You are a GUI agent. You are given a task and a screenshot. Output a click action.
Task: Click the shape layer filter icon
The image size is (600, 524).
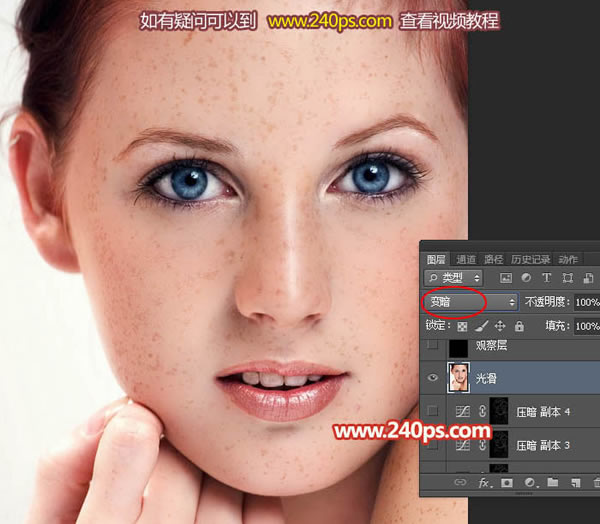click(x=567, y=277)
